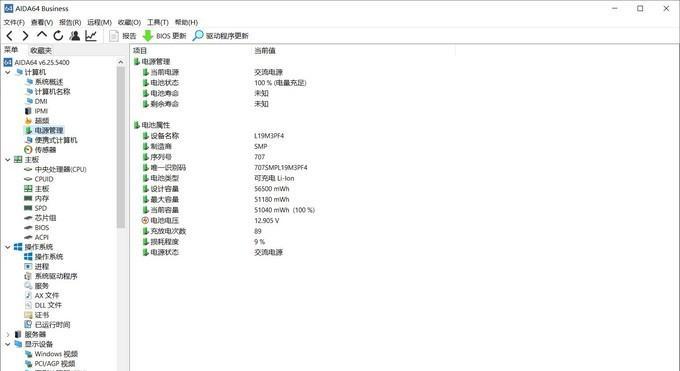
Task: Select 已运行时间 in the tree
Action: (x=47, y=325)
